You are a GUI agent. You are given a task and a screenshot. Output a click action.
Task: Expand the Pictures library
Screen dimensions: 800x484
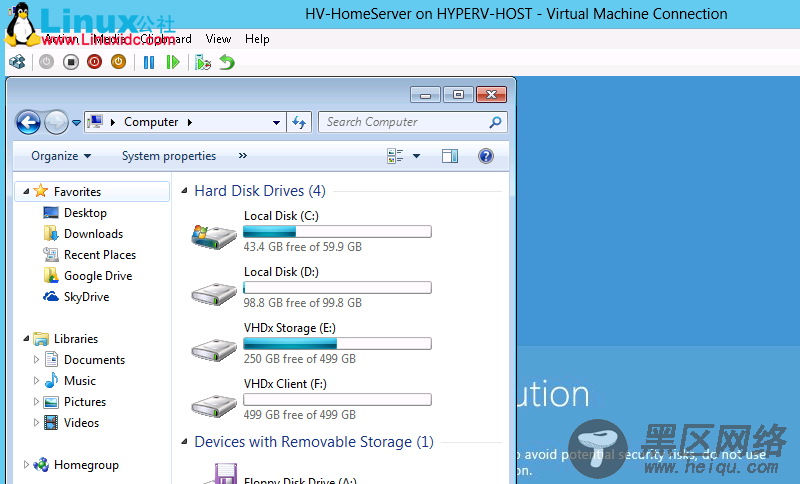(36, 401)
